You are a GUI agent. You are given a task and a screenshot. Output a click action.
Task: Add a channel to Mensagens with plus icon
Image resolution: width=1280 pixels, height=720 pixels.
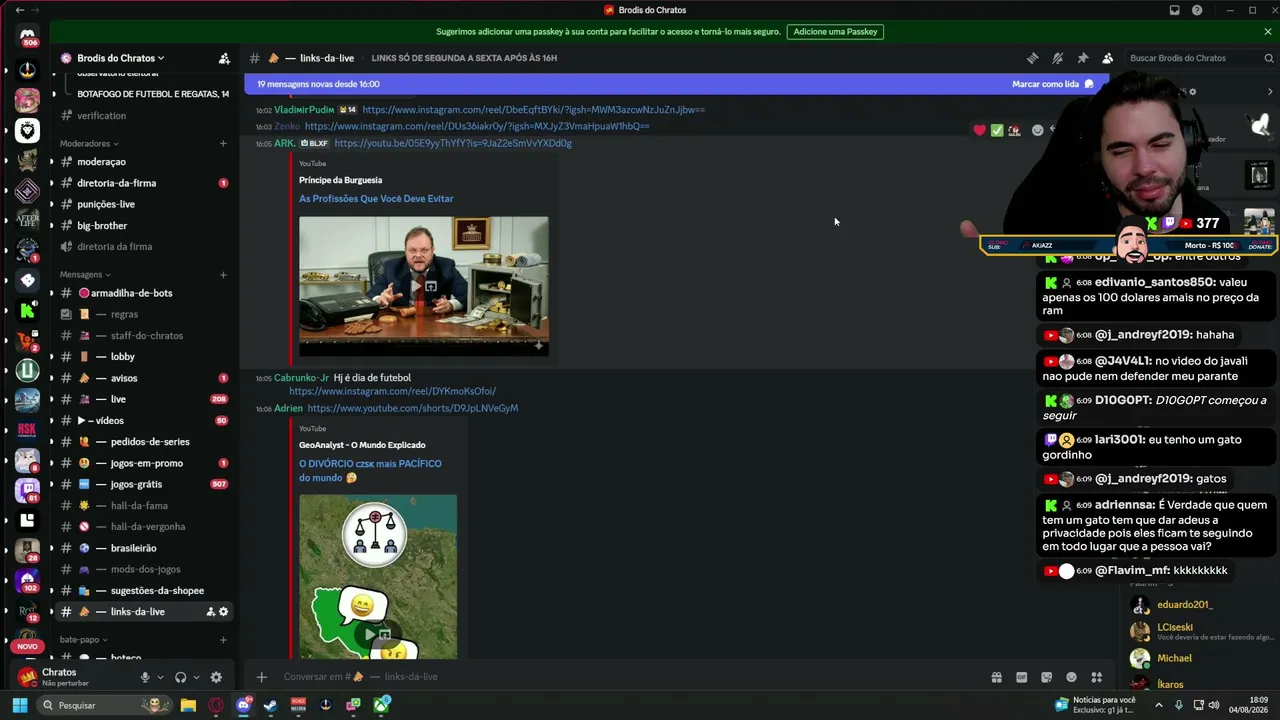coord(223,274)
